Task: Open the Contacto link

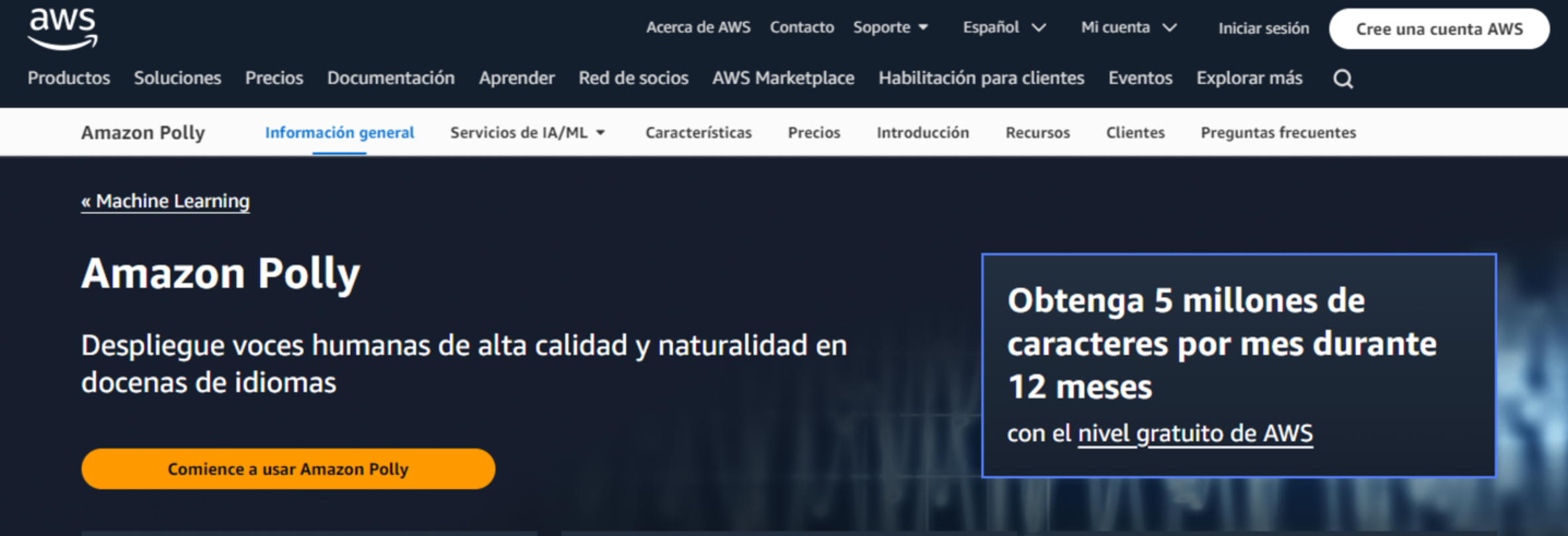Action: 801,27
